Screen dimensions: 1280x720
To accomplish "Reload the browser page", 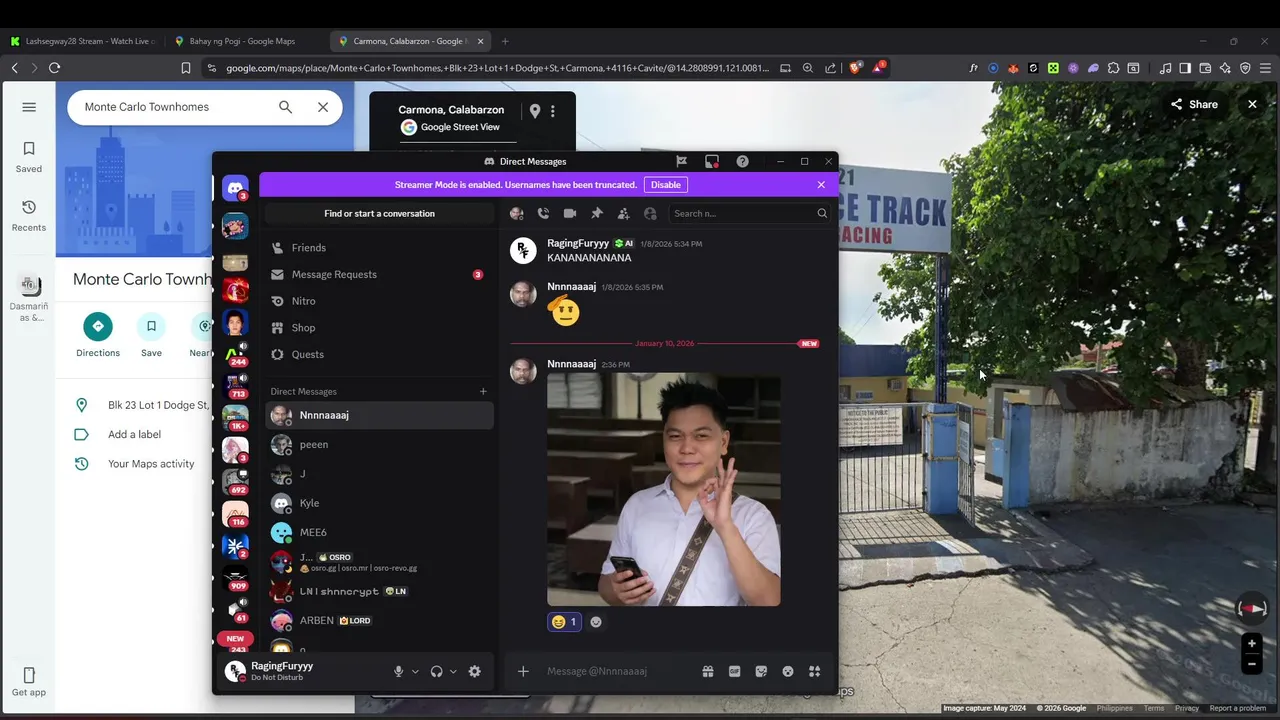I will (54, 68).
